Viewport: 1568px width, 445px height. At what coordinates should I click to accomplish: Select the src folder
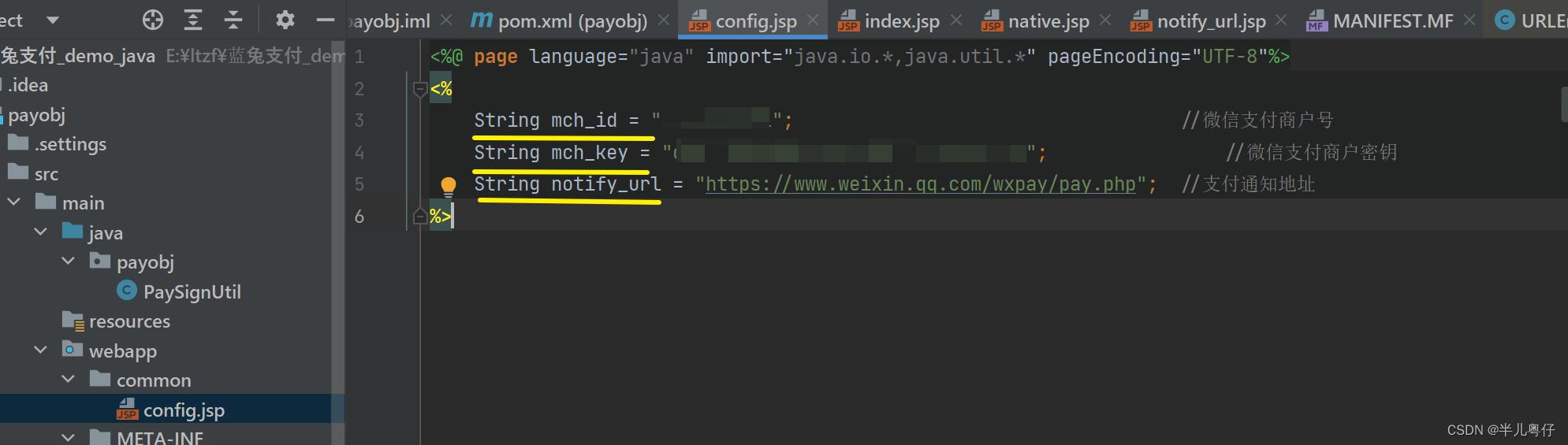coord(47,174)
